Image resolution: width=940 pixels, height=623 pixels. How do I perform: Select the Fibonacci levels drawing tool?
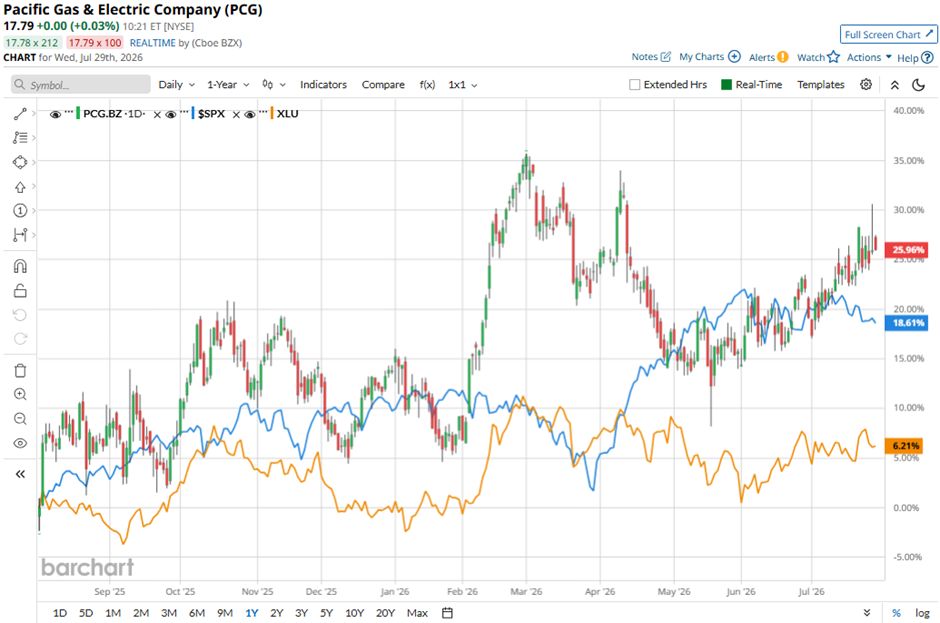coord(20,138)
